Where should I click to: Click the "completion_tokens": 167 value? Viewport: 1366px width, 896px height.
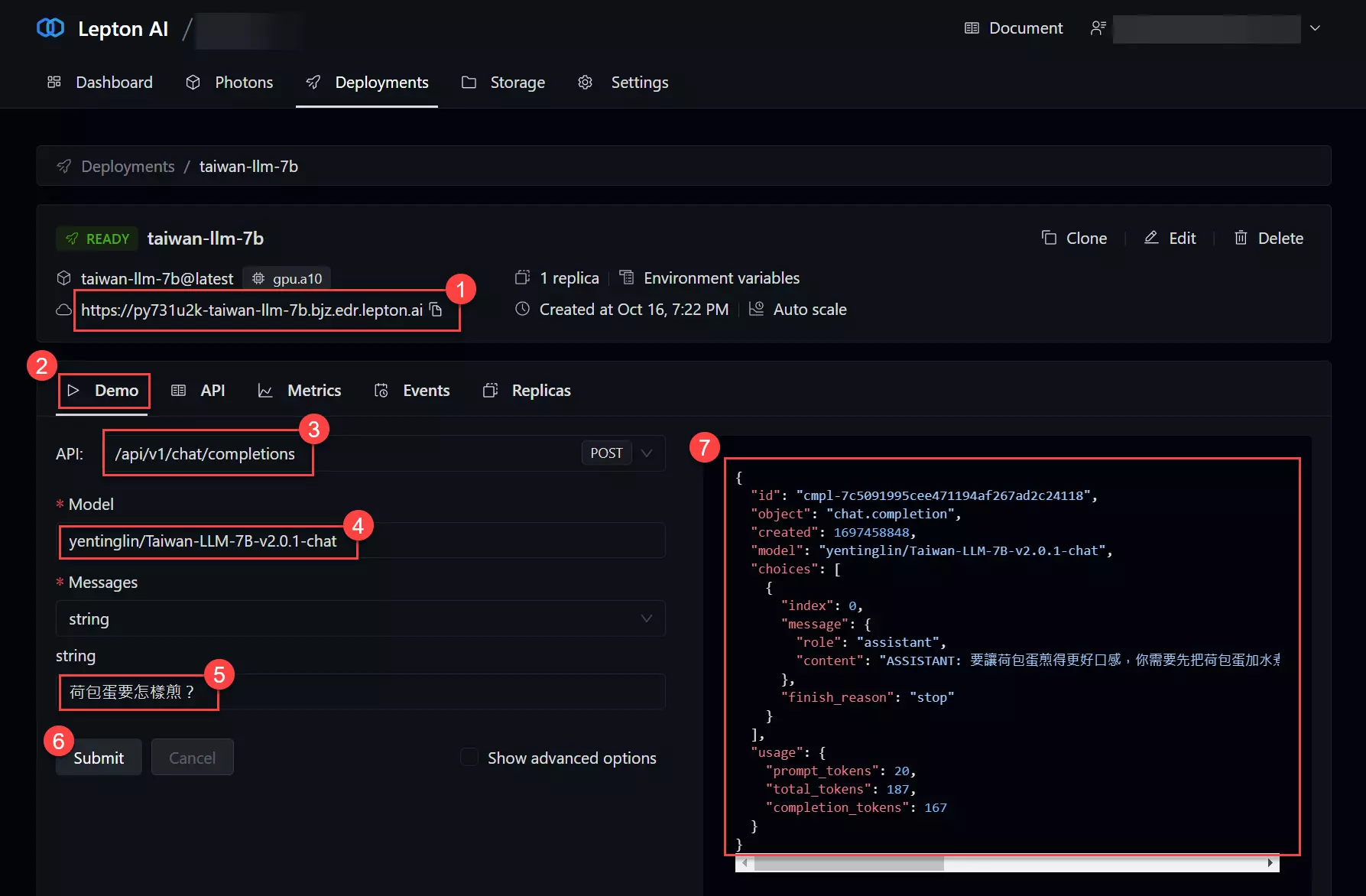point(936,807)
